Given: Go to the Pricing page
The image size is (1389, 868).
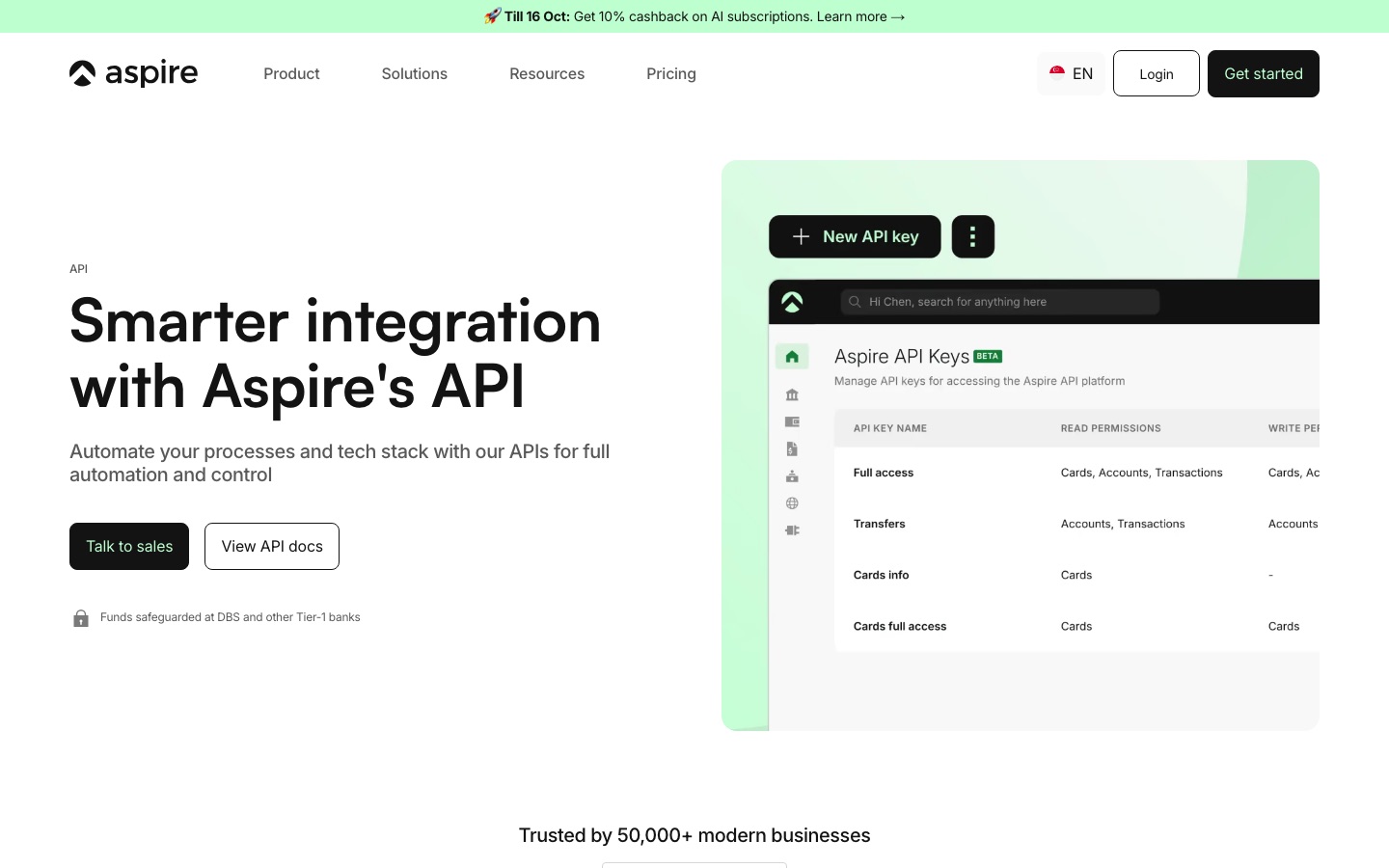Looking at the screenshot, I should [671, 73].
